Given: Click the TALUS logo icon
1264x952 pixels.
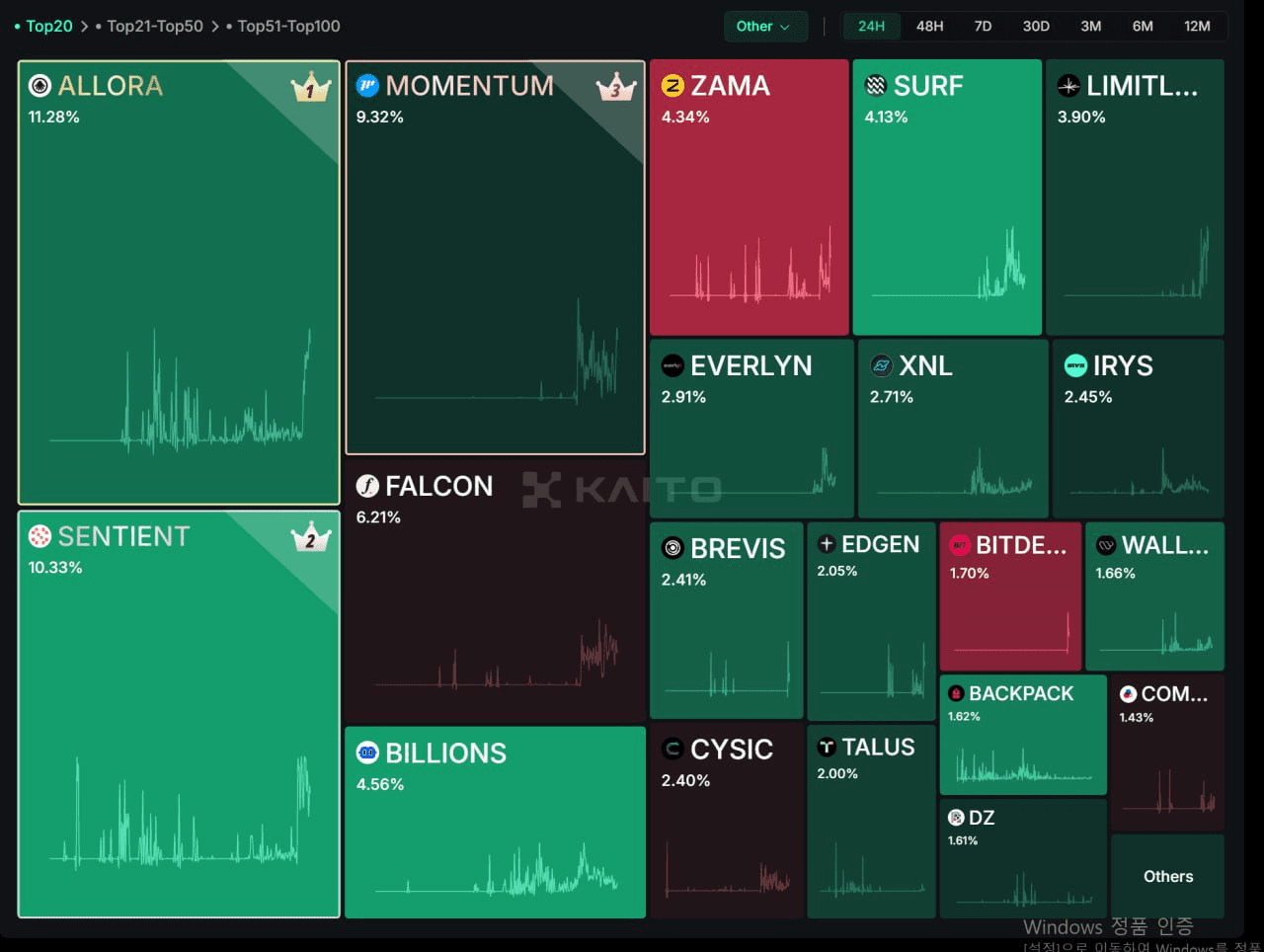Looking at the screenshot, I should [x=827, y=748].
